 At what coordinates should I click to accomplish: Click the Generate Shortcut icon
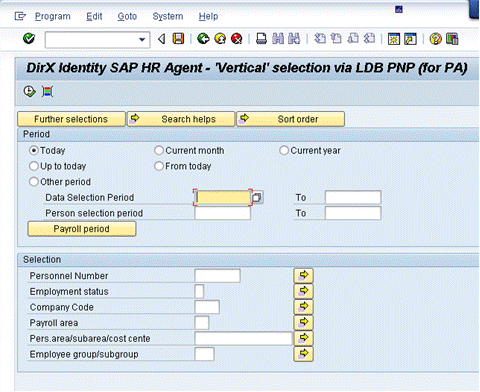(410, 39)
